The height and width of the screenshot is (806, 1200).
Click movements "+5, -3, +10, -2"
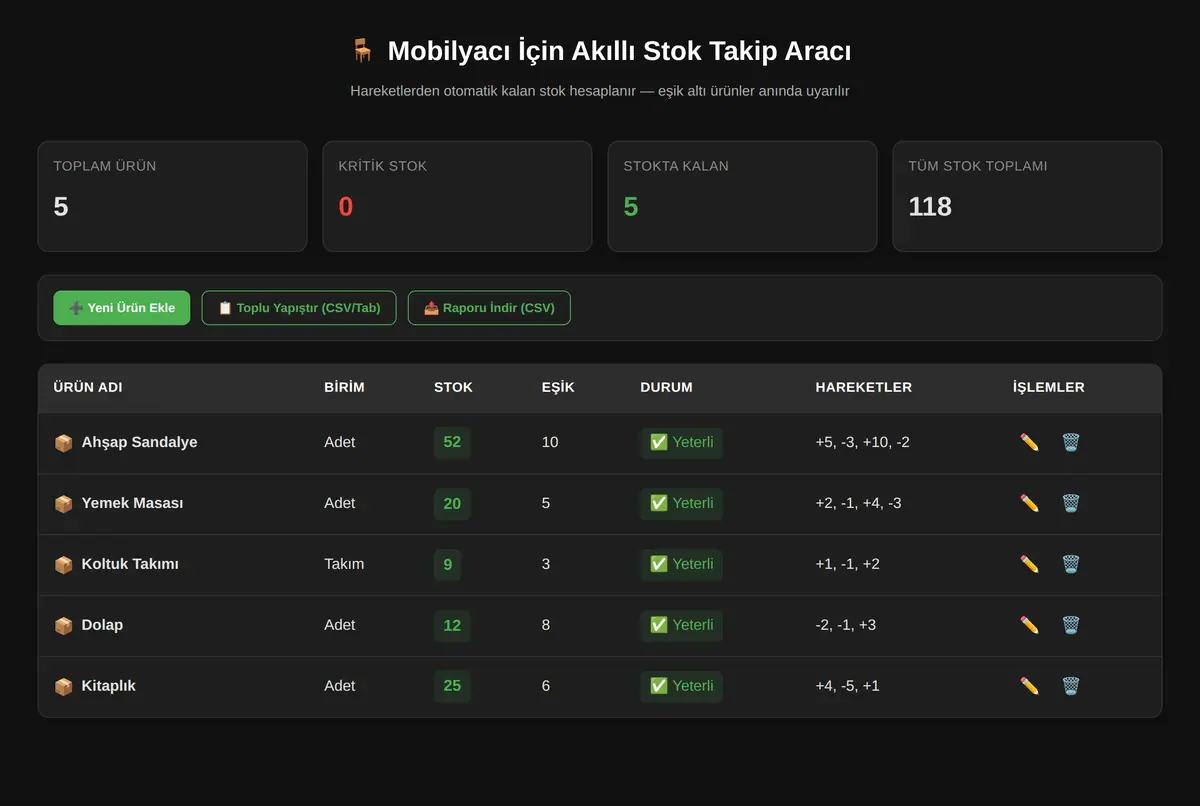coord(862,442)
